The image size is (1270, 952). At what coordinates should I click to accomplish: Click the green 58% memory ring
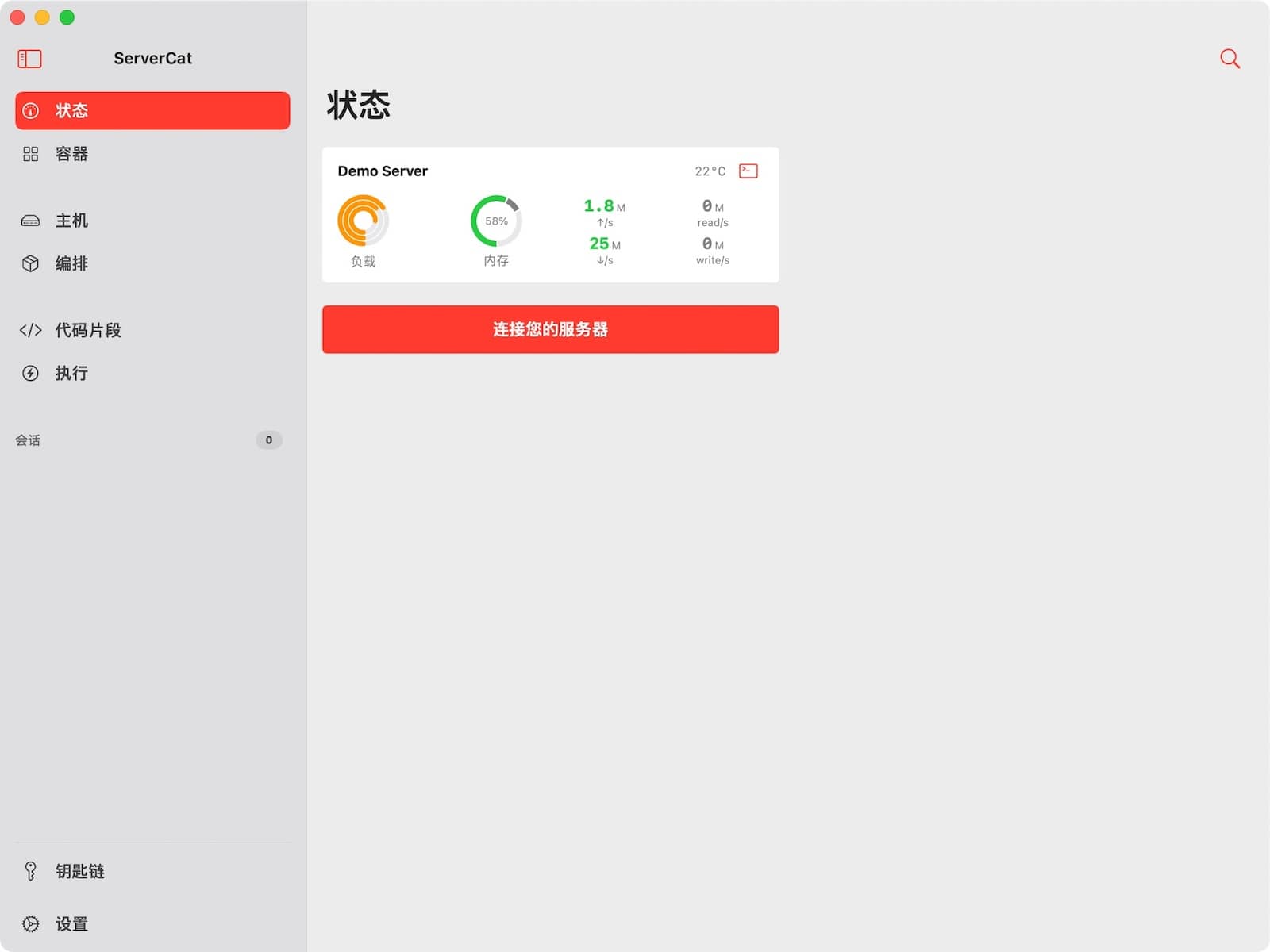pyautogui.click(x=496, y=221)
